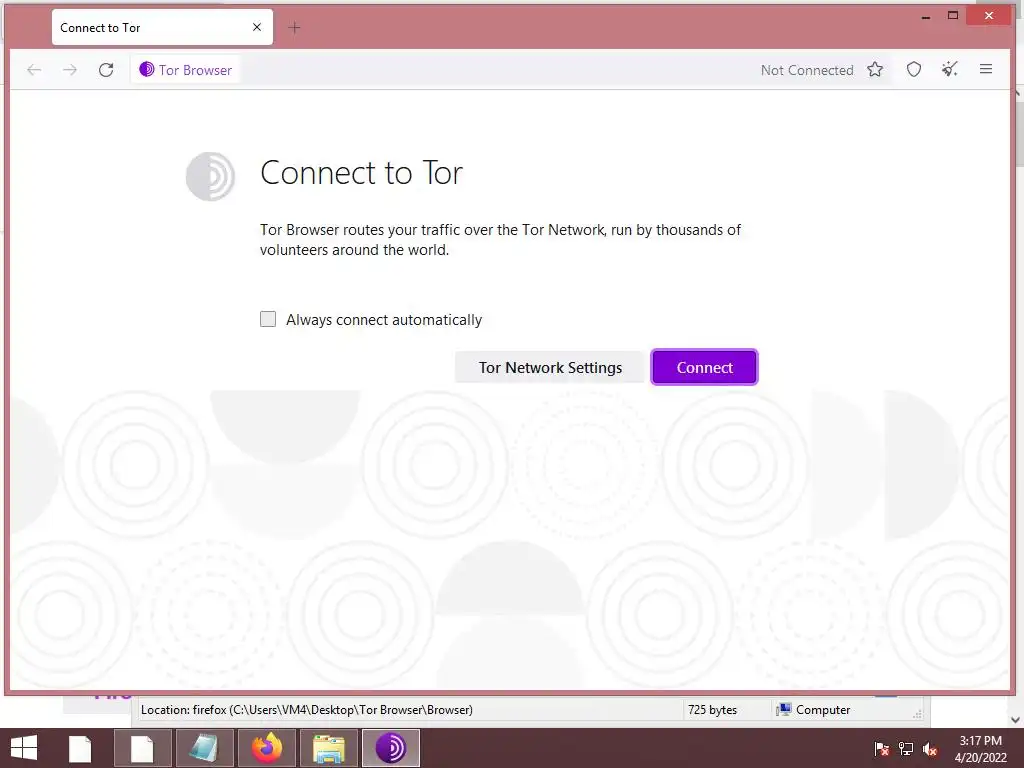1024x768 pixels.
Task: Click the New Identity broom icon
Action: pos(950,69)
